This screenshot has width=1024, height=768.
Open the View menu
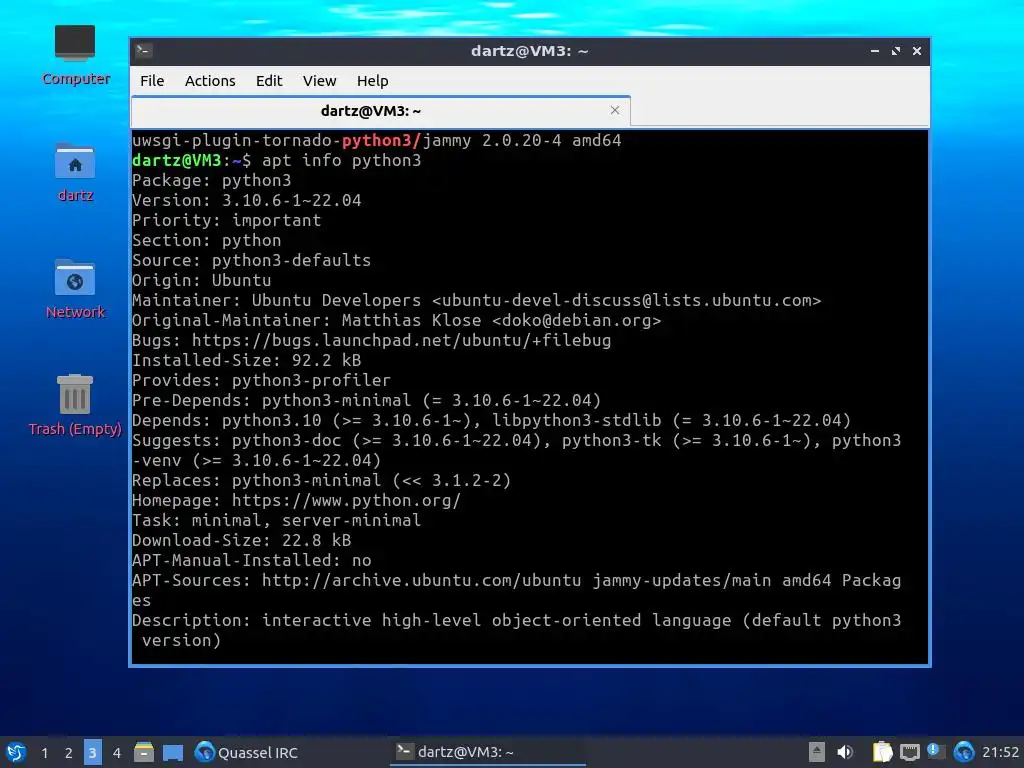(x=319, y=81)
